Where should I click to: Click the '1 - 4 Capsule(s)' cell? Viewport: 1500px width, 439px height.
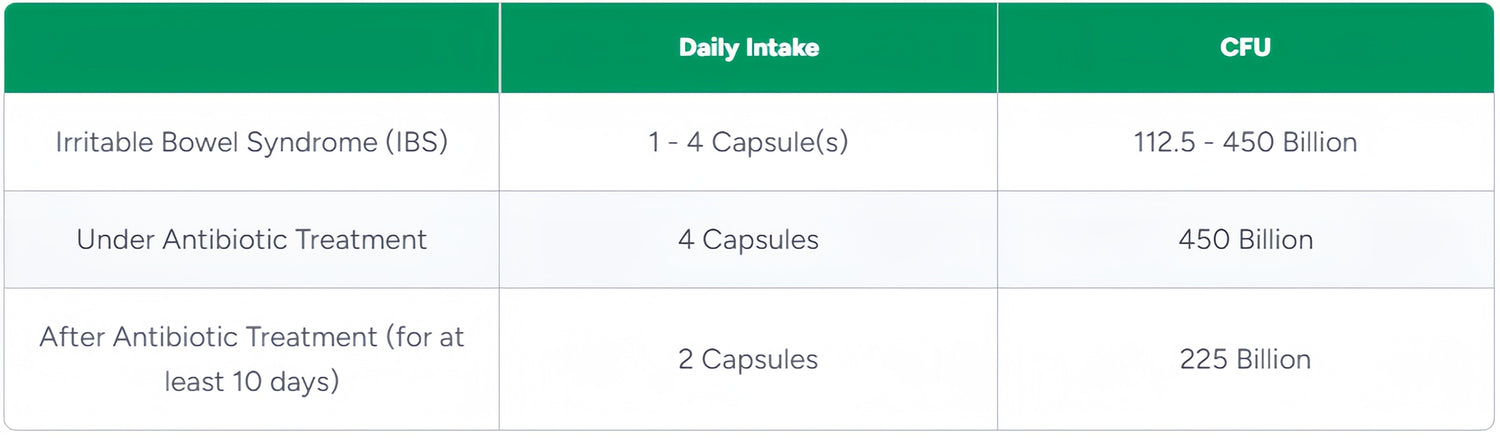[748, 142]
